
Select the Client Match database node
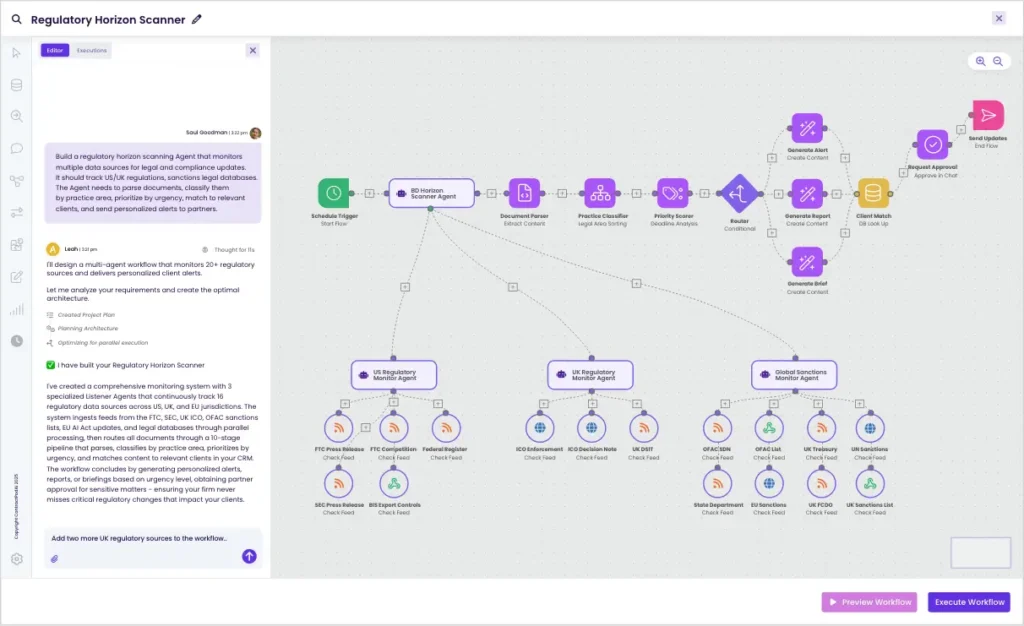click(x=873, y=193)
